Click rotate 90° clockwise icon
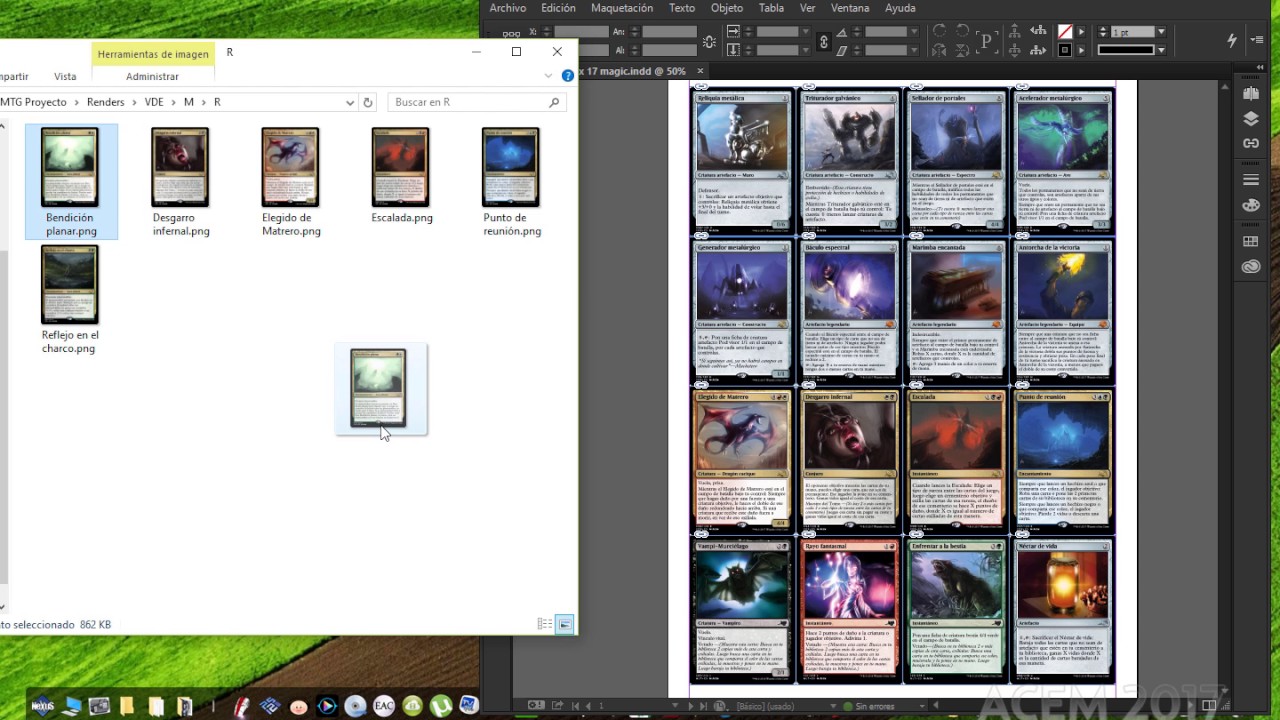Viewport: 1280px width, 720px height. click(x=940, y=31)
